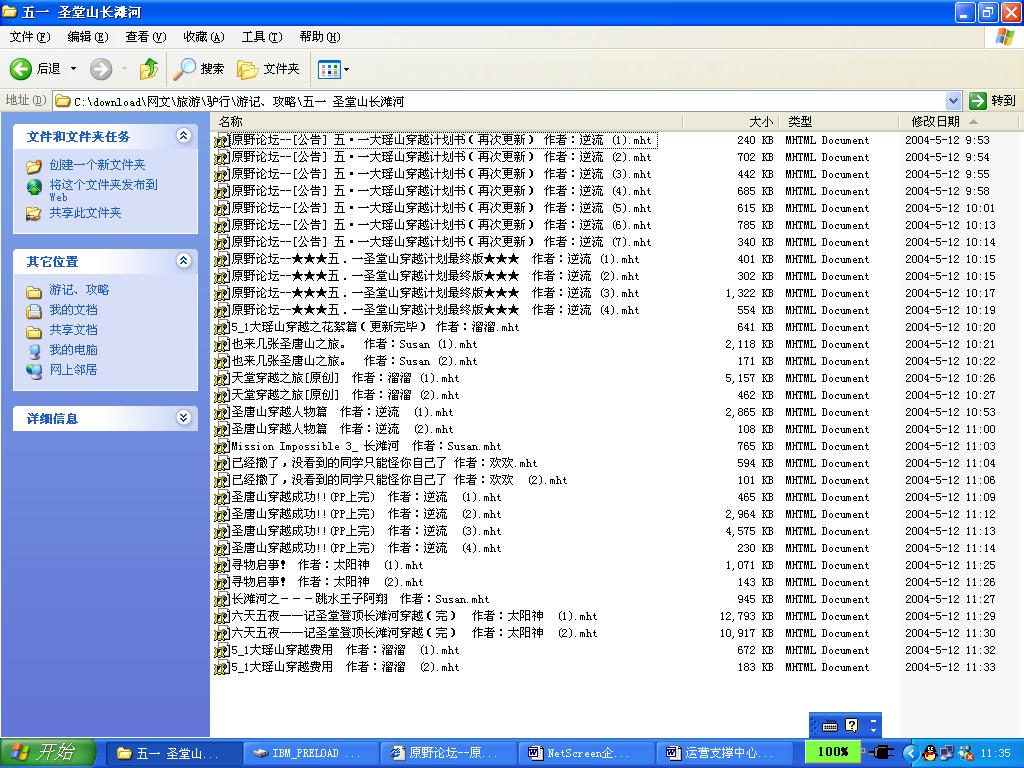Viewport: 1024px width, 768px height.
Task: Click the Back (后退) arrow icon
Action: point(21,69)
